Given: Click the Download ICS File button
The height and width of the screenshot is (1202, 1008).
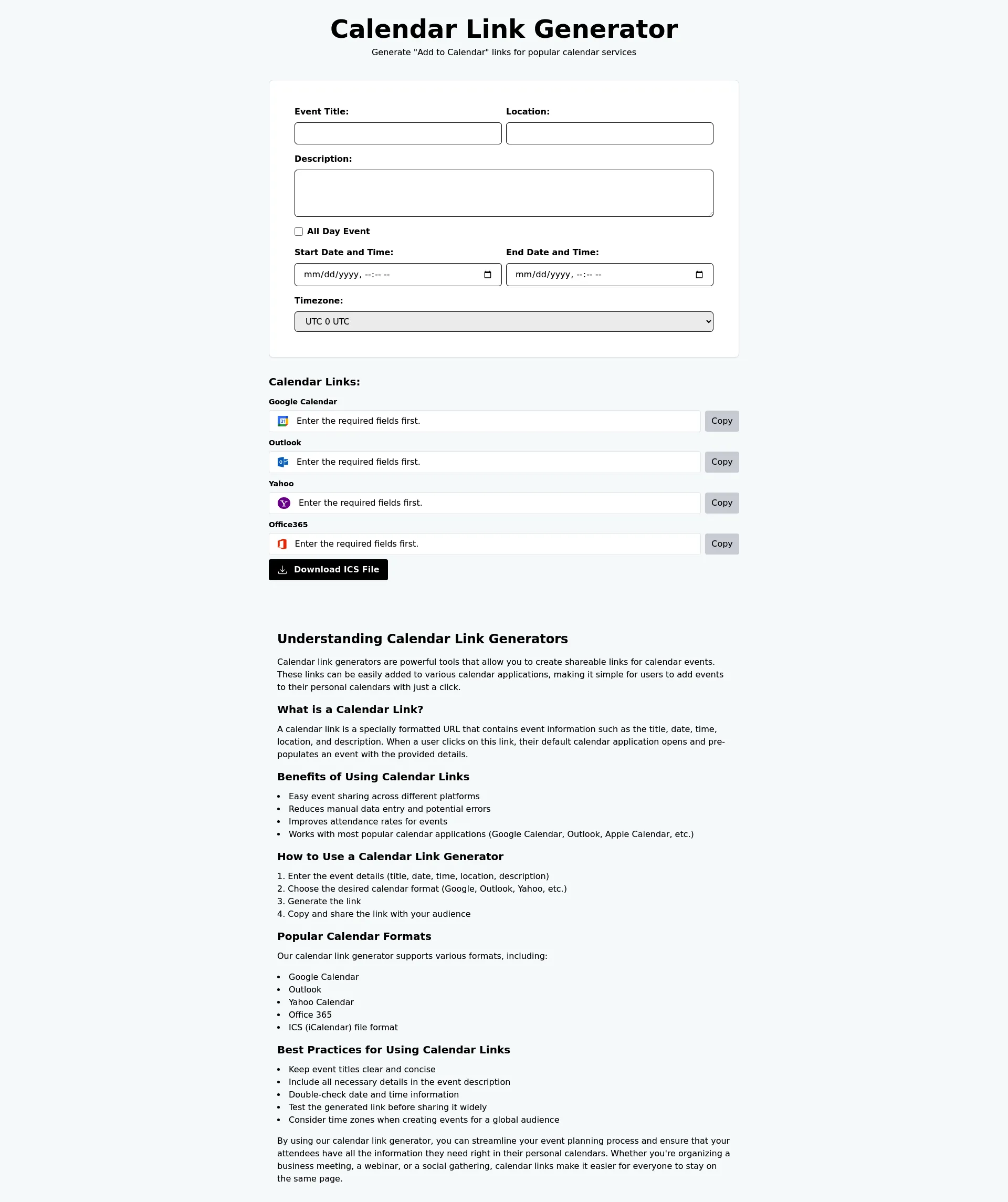Looking at the screenshot, I should pos(328,569).
